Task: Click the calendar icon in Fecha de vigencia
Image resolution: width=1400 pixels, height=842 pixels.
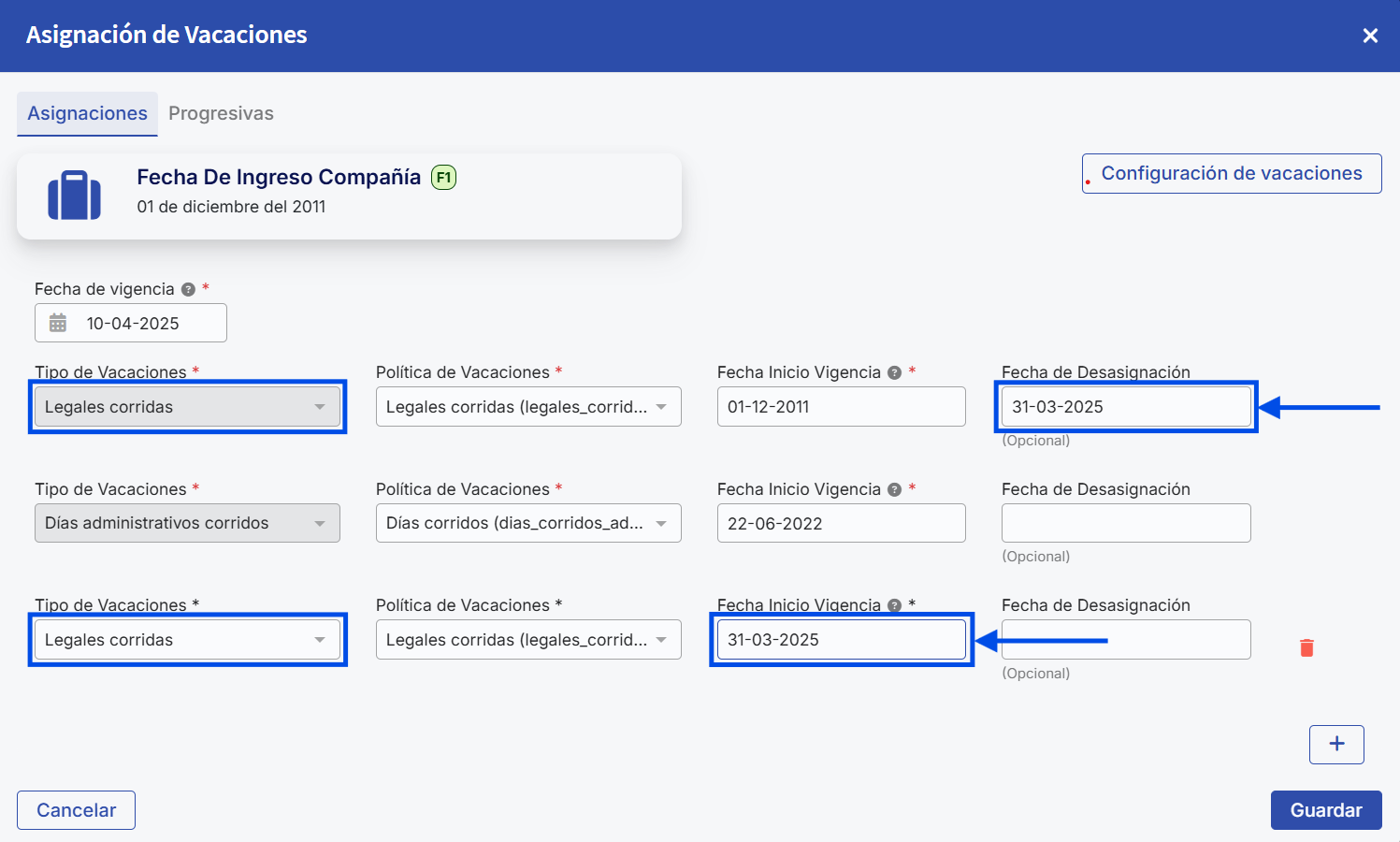Action: pos(58,323)
